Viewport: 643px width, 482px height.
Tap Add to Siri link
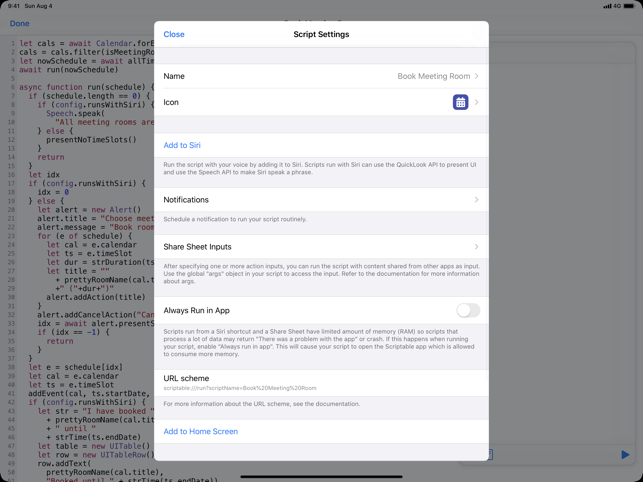(182, 145)
